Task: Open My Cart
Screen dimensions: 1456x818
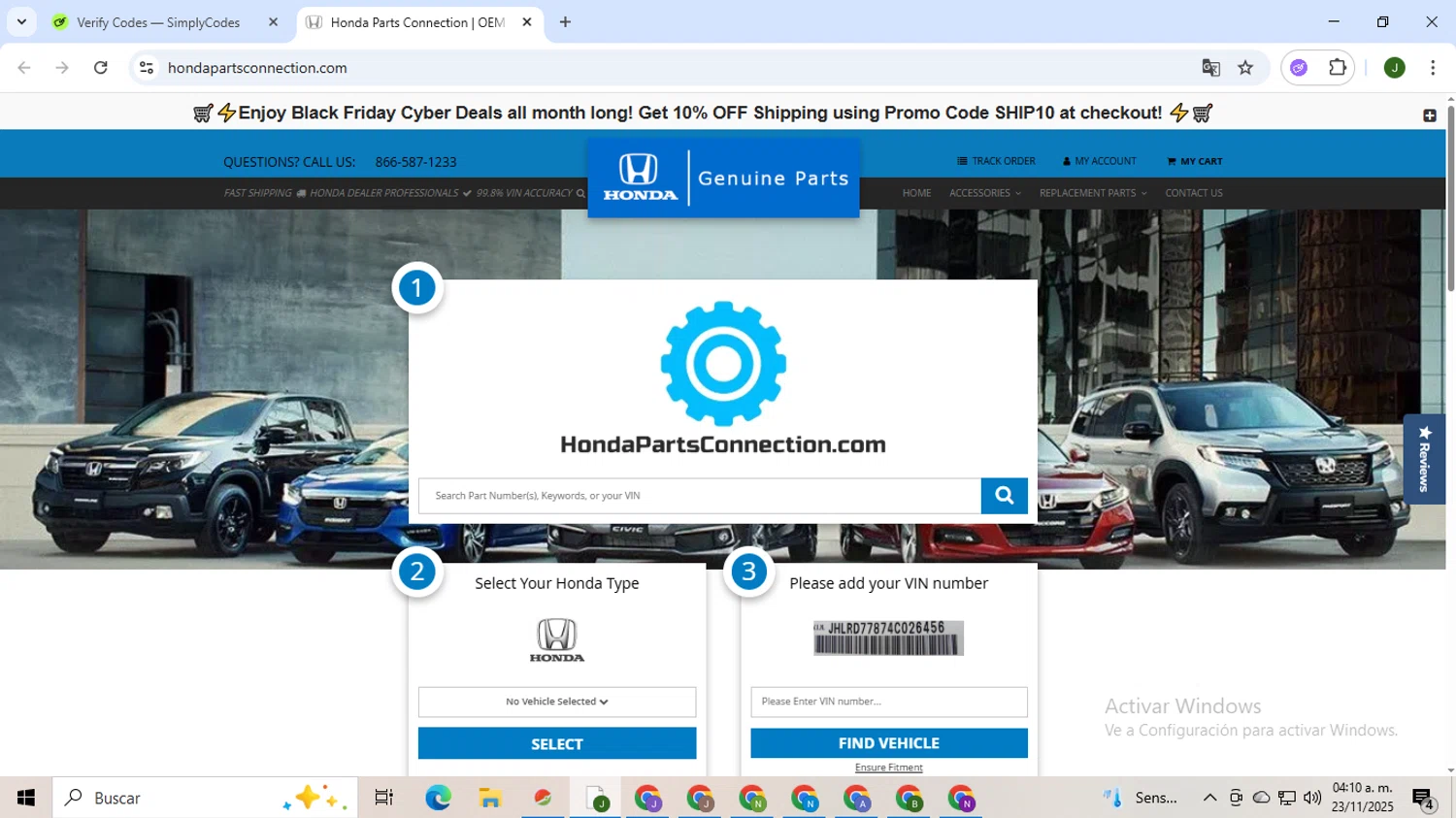Action: (x=1195, y=161)
